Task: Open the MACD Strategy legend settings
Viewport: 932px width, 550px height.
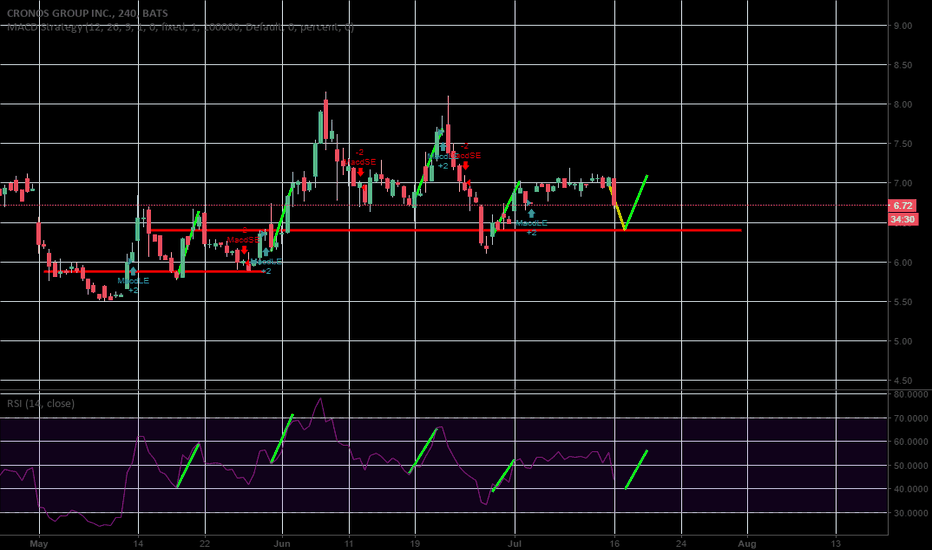Action: [180, 27]
